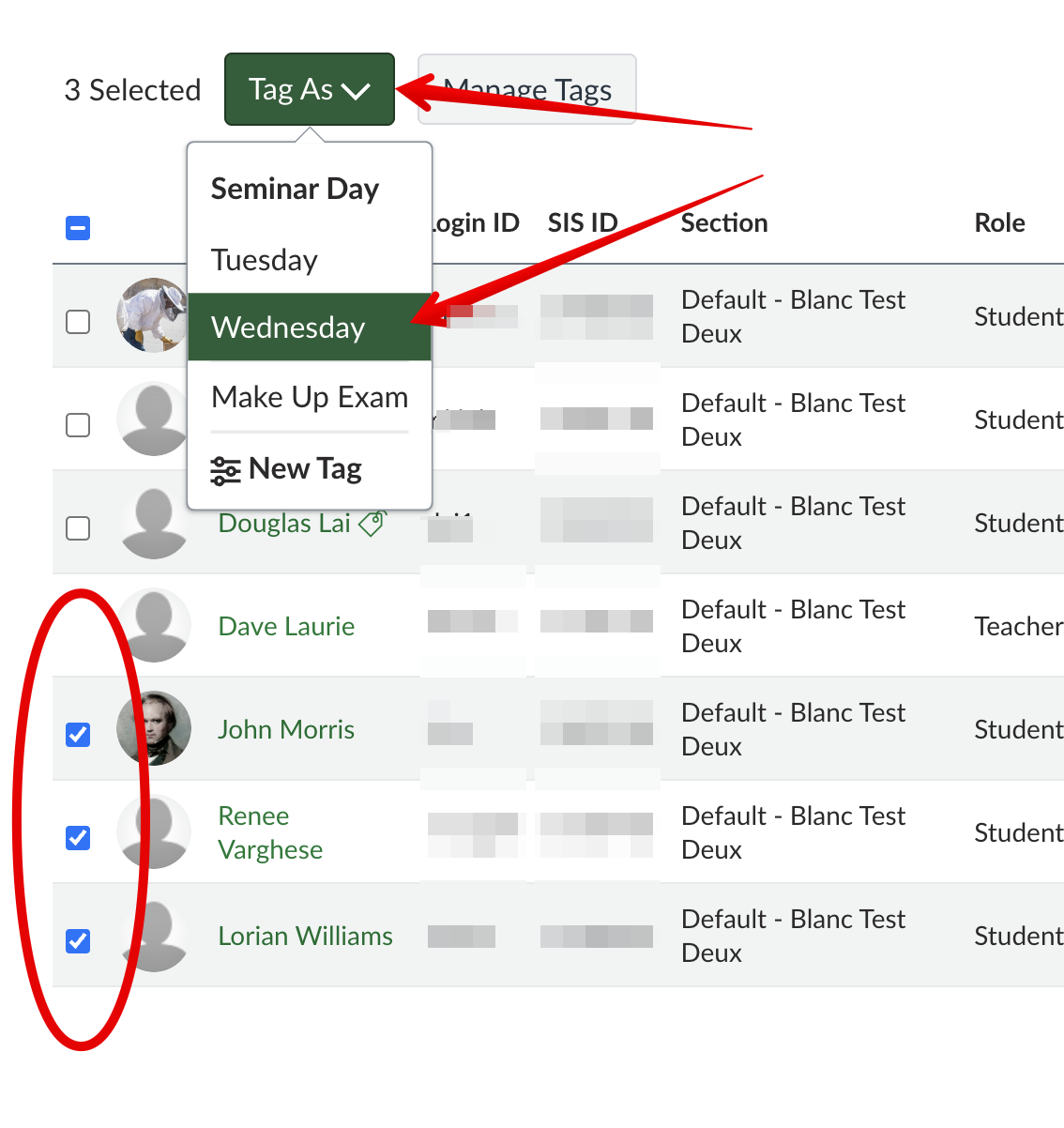Click Renee Varghese's default avatar icon
The height and width of the screenshot is (1128, 1064).
point(156,831)
